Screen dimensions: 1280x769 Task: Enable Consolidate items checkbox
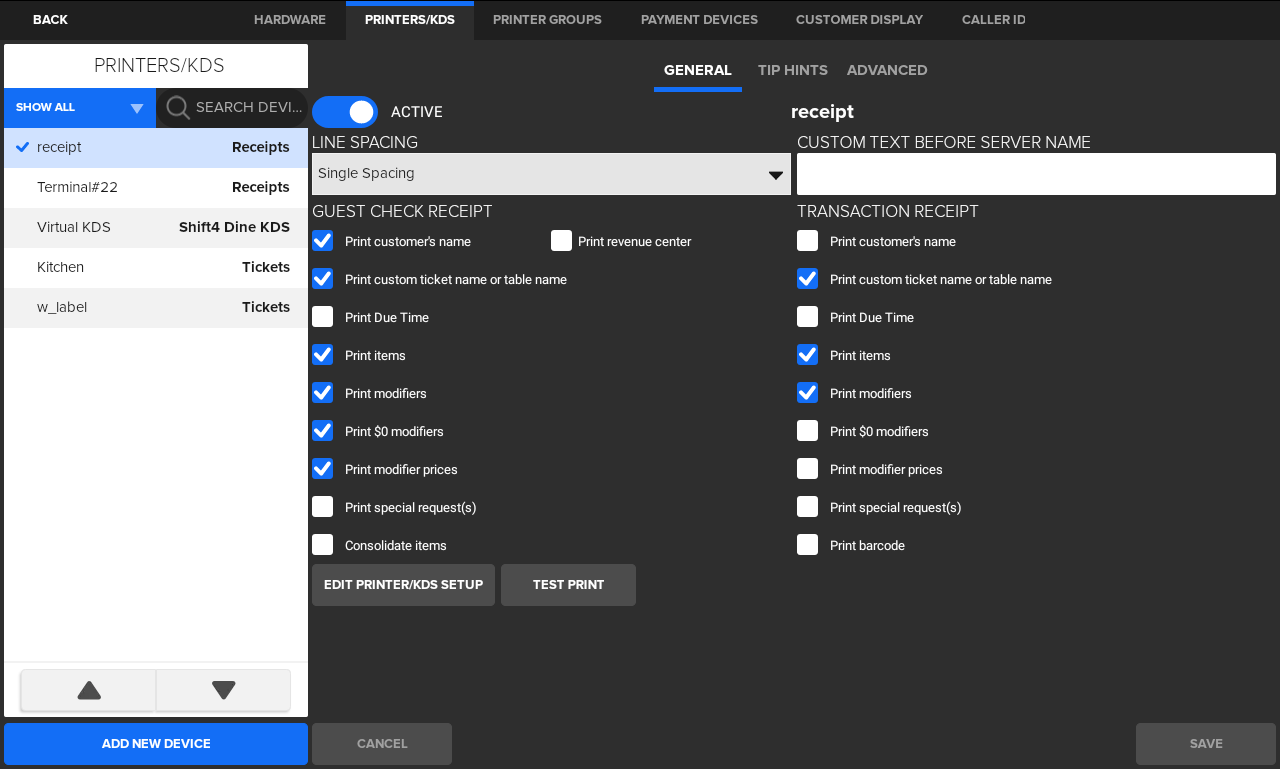pos(322,545)
